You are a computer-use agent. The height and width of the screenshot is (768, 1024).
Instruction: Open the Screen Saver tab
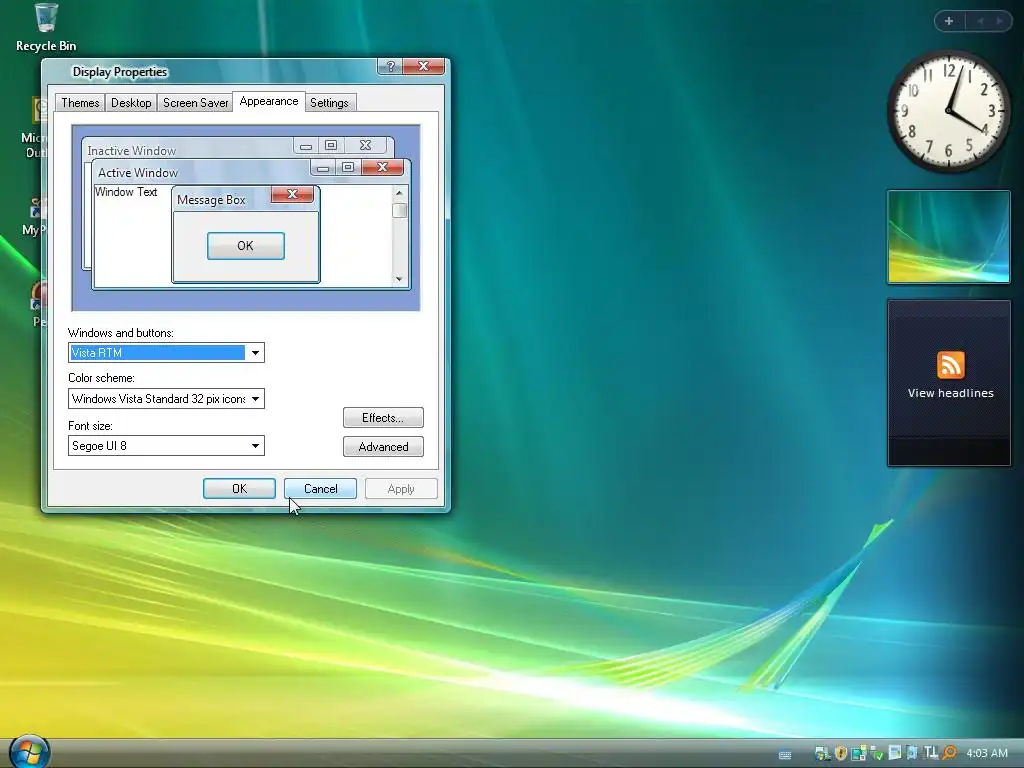(x=195, y=103)
